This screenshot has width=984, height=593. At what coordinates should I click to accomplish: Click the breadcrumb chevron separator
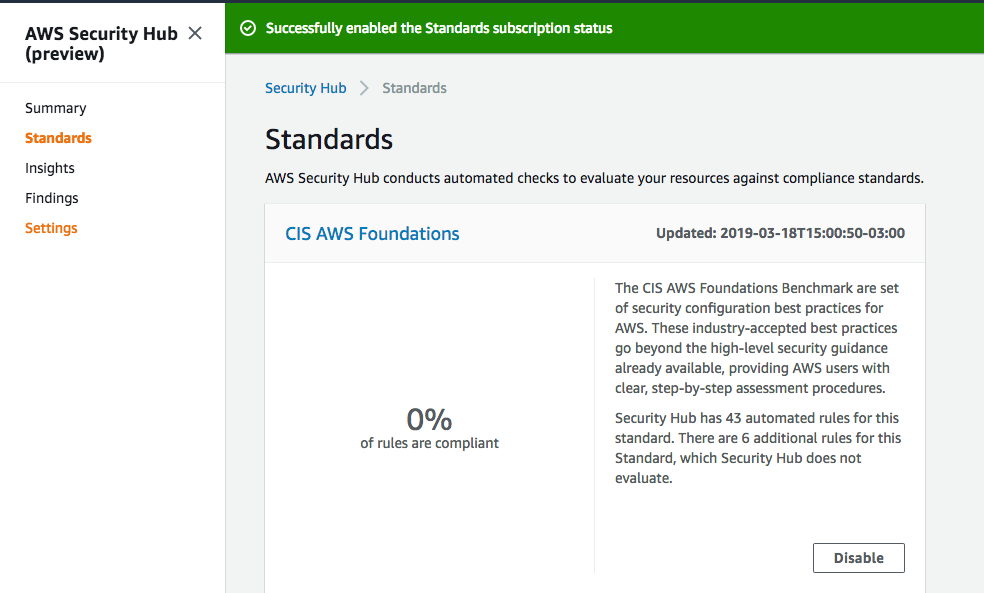[x=363, y=88]
